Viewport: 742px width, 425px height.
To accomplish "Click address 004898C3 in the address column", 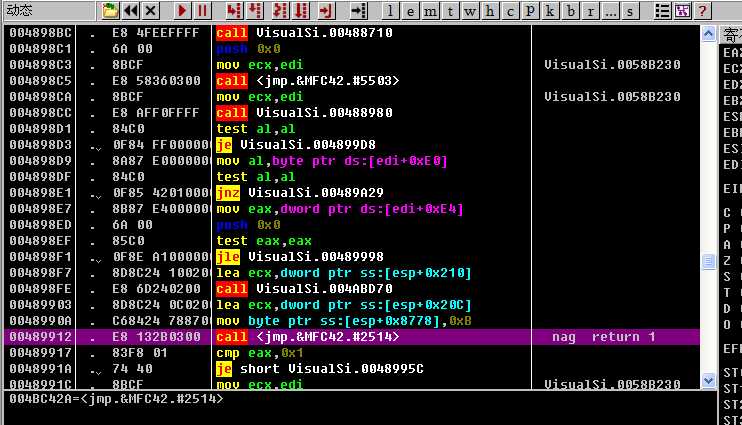I will click(x=40, y=65).
